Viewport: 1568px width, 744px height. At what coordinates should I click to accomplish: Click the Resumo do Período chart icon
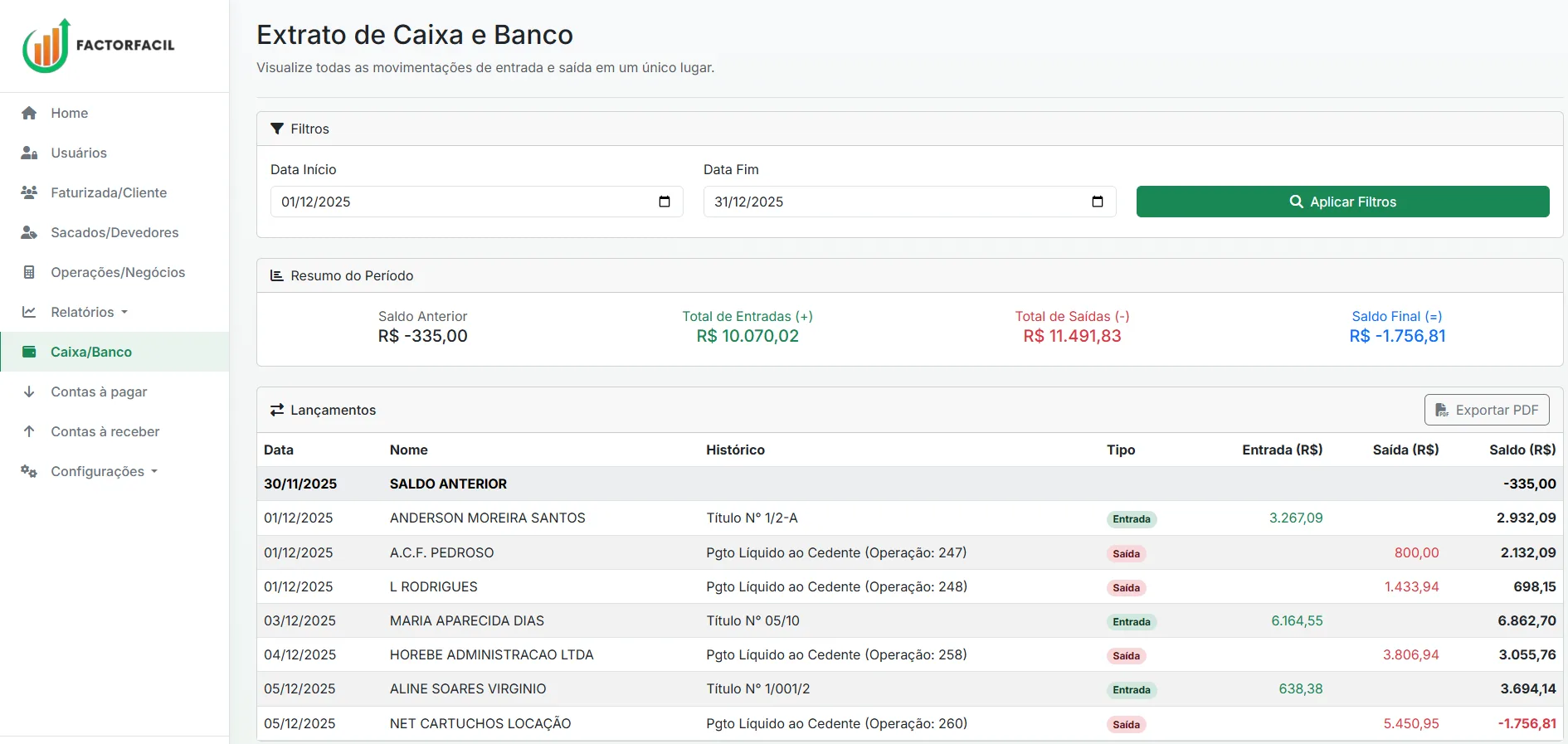tap(277, 275)
